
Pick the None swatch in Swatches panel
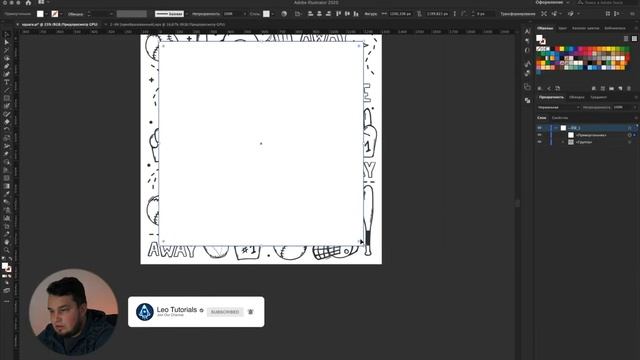(x=539, y=49)
